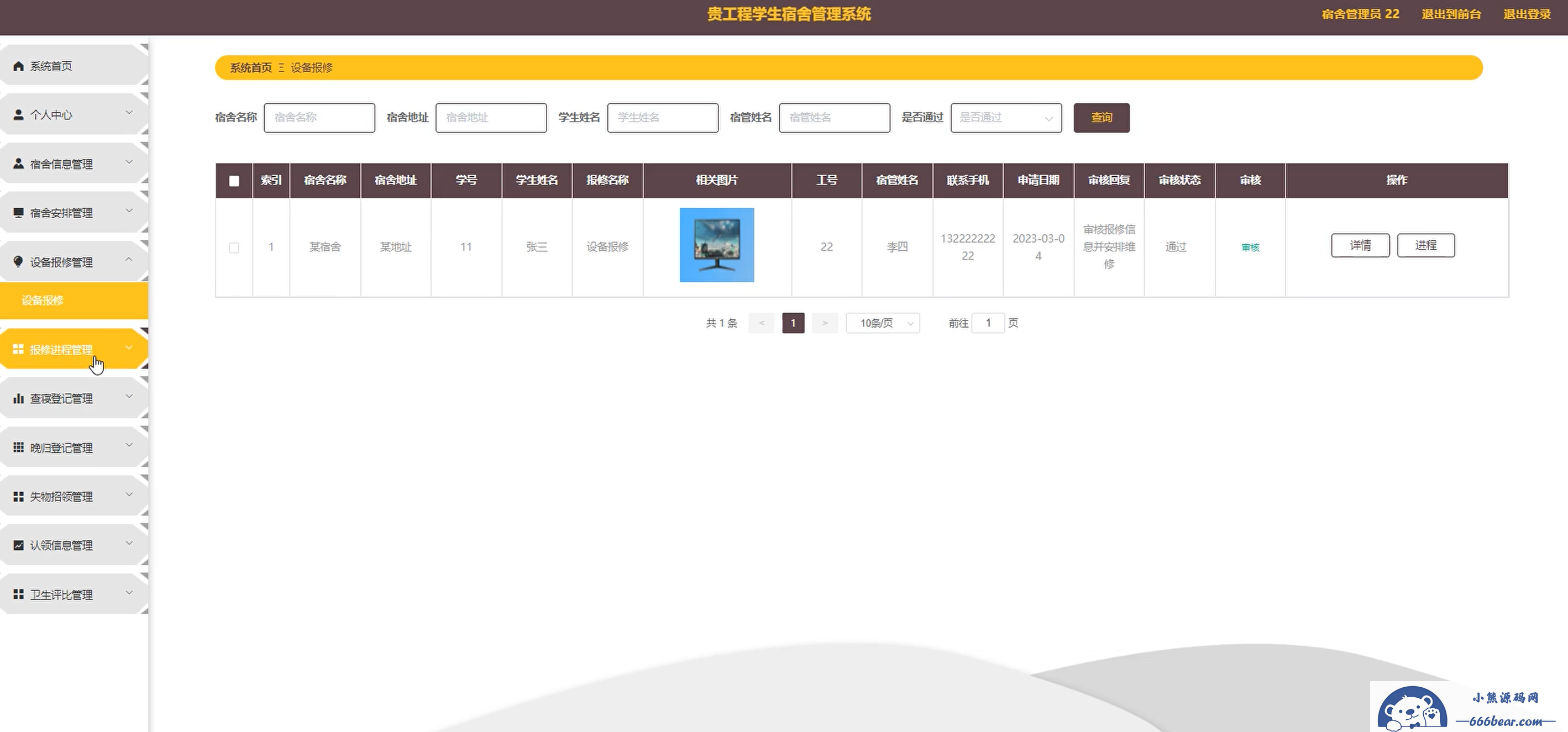The image size is (1568, 732).
Task: Click the squares icon beside 卫生评比管理
Action: [x=18, y=594]
